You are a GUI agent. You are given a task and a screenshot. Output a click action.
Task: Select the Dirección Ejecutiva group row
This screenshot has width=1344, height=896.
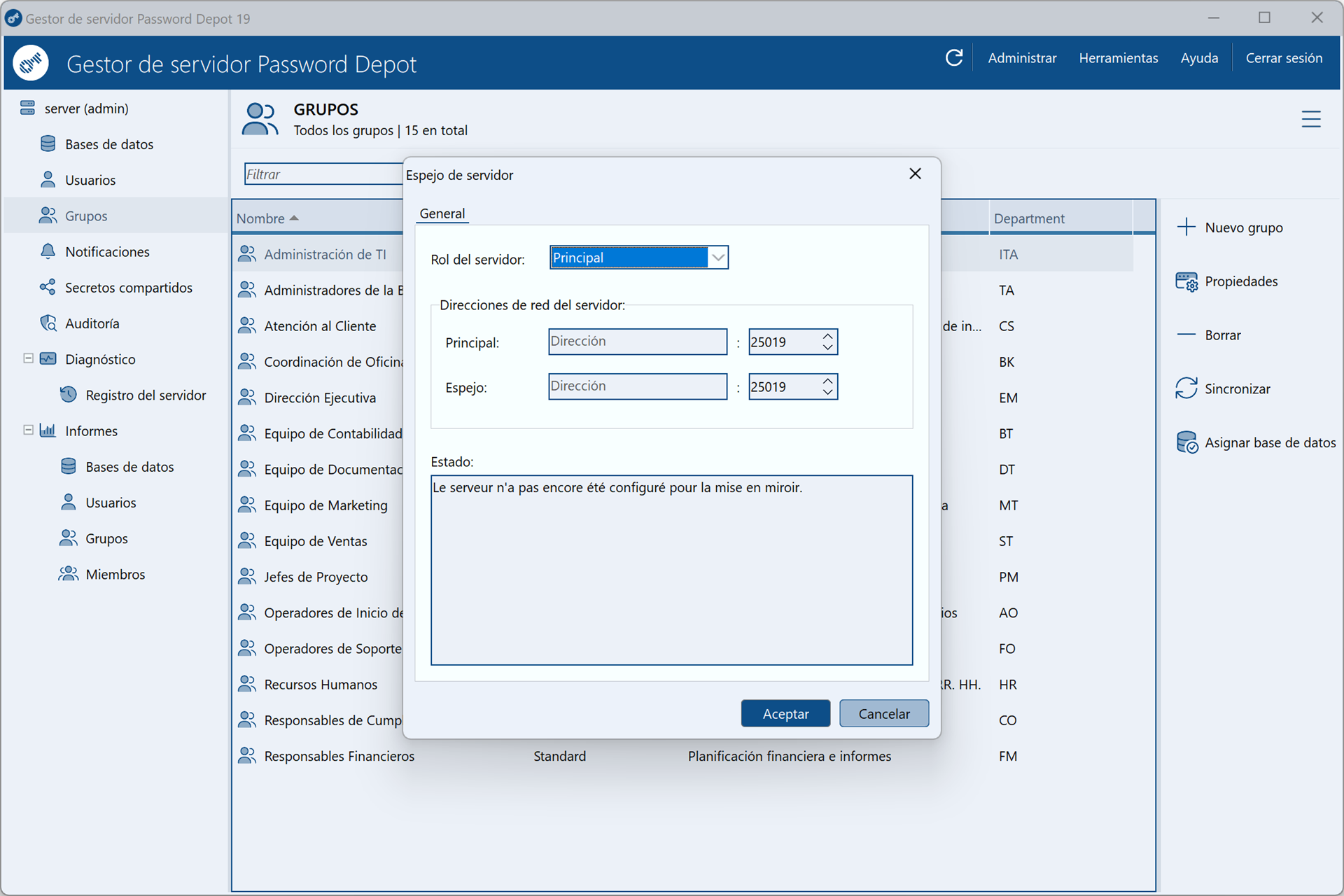(x=320, y=398)
